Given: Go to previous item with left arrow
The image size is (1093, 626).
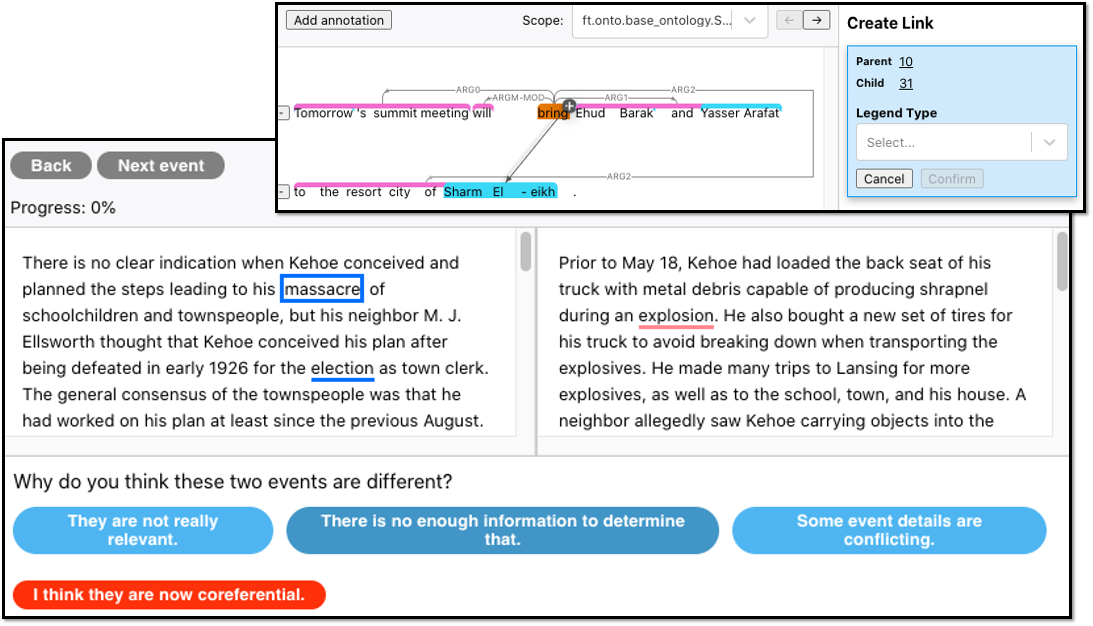Looking at the screenshot, I should (789, 20).
